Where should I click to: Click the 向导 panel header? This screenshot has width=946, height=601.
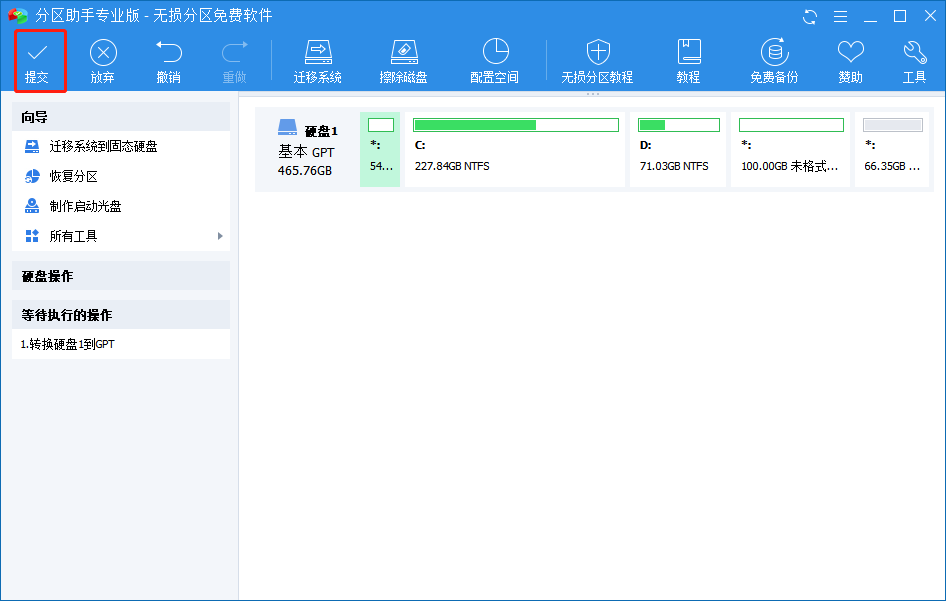click(121, 116)
